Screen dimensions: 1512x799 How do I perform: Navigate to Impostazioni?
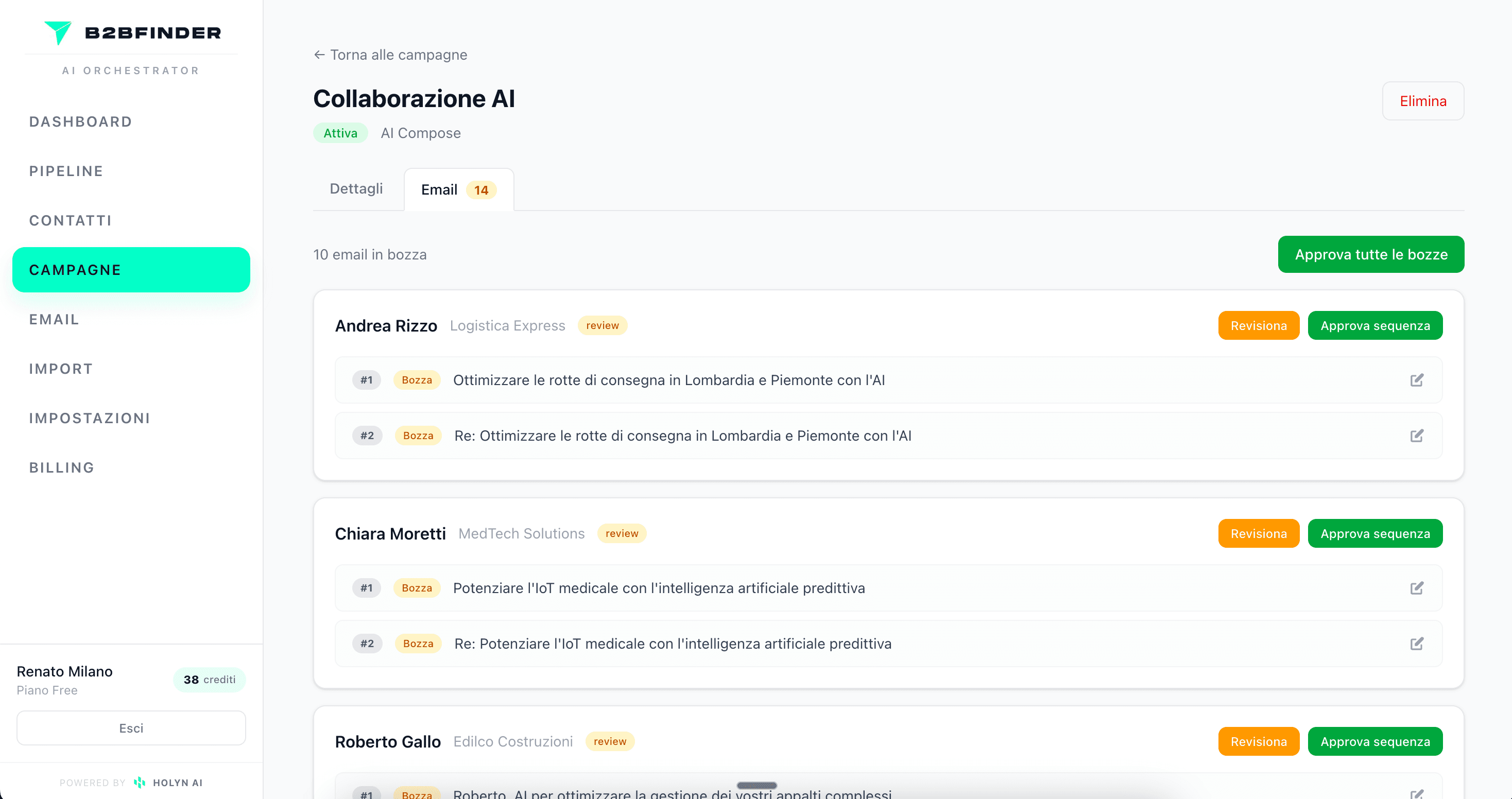(89, 418)
